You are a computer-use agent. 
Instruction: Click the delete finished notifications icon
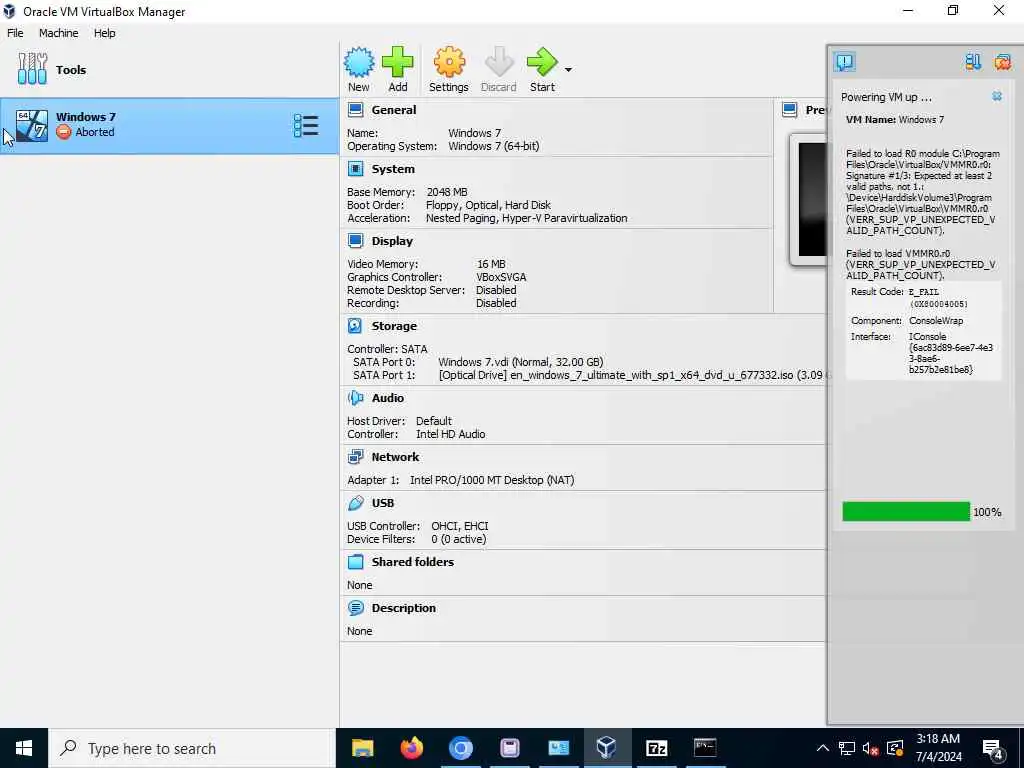point(1002,62)
